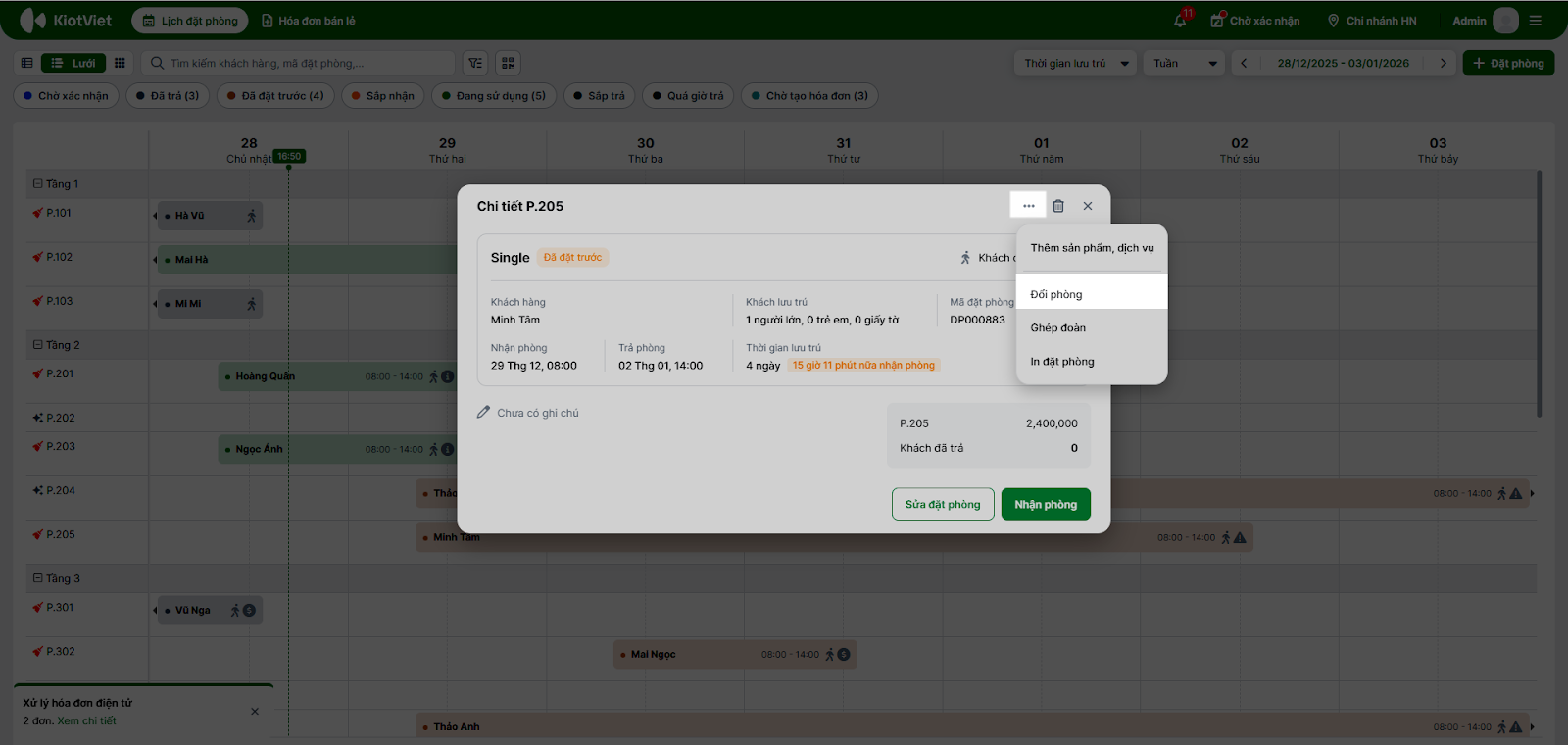Click the search field for customers or bookings
The image size is (1568, 745).
298,63
